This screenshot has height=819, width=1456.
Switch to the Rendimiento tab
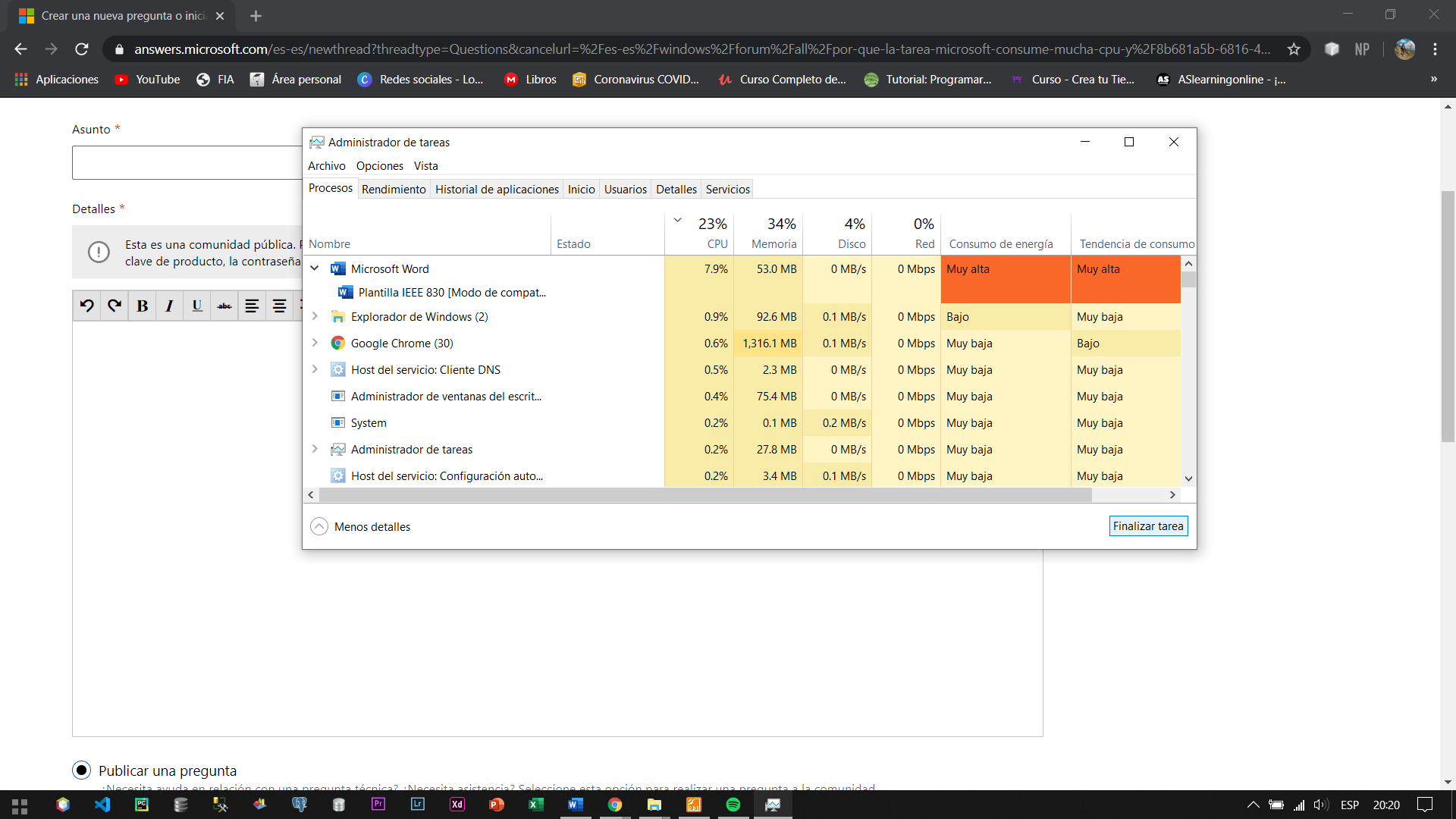click(394, 190)
